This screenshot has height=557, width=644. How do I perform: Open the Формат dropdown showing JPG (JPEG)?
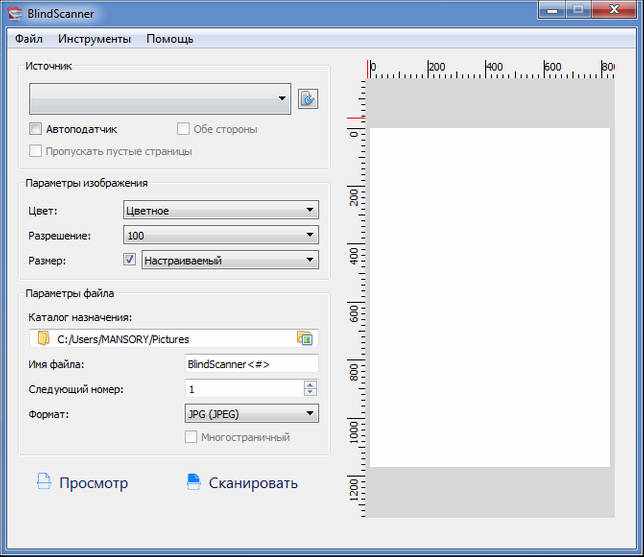pos(252,414)
